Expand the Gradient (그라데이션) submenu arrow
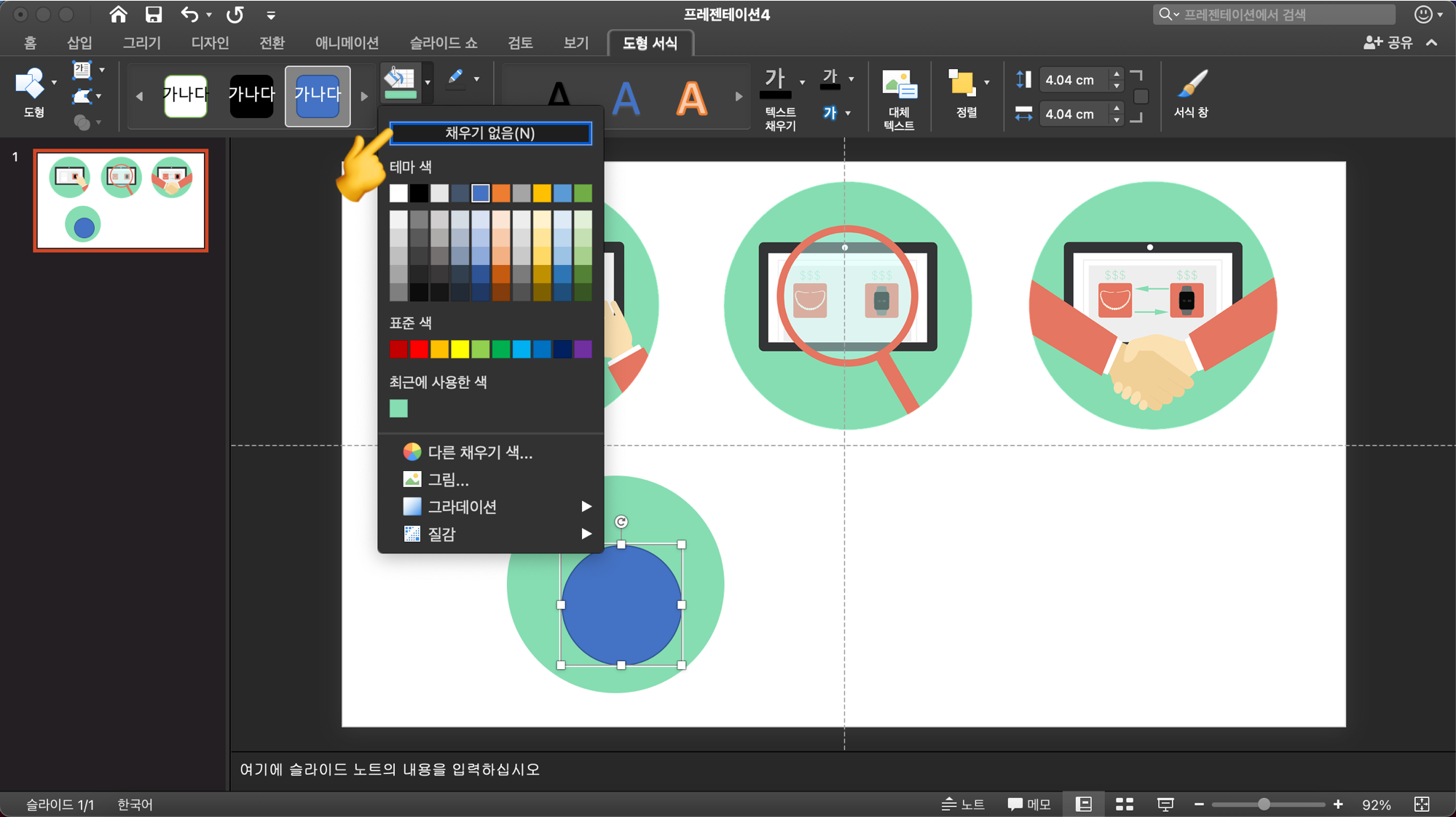 pos(586,506)
